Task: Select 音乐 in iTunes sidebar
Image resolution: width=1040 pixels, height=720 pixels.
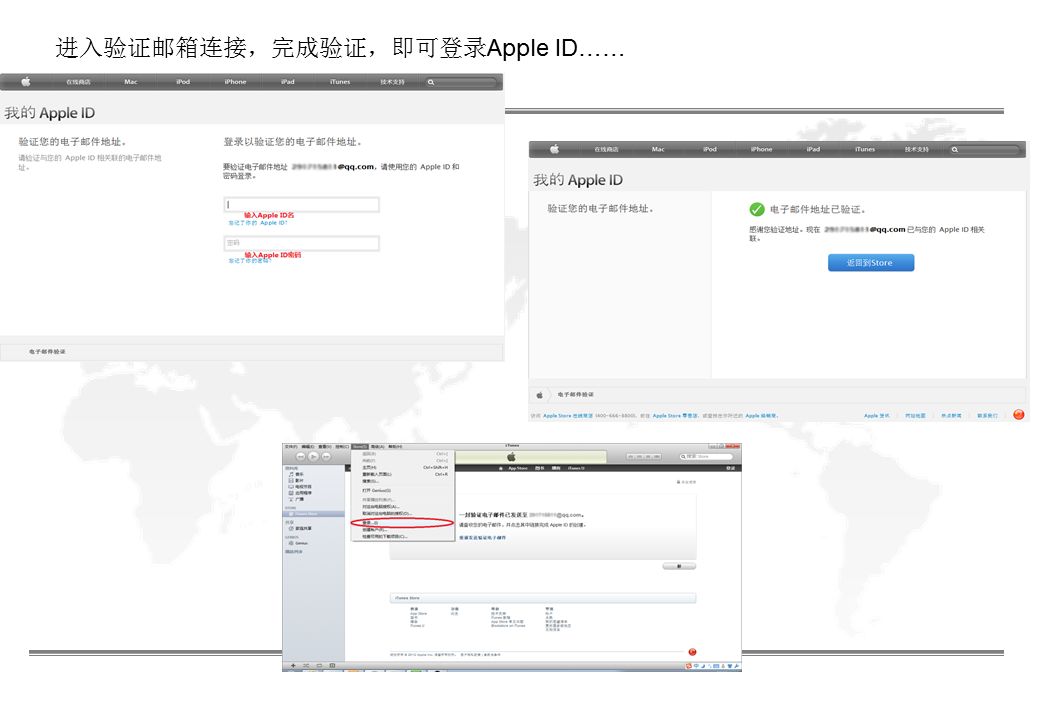Action: (295, 475)
